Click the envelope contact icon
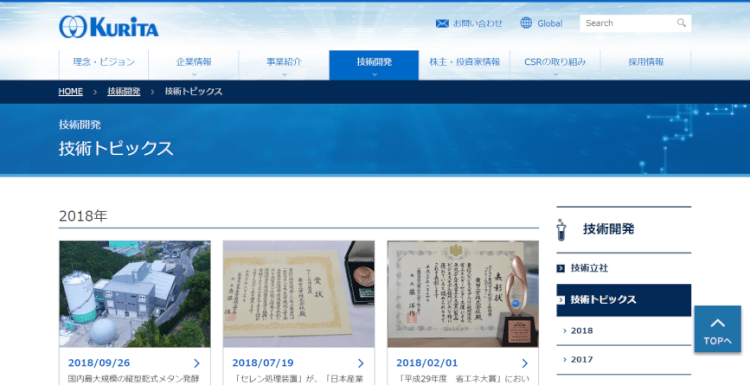Viewport: 750px width, 385px height. 442,23
